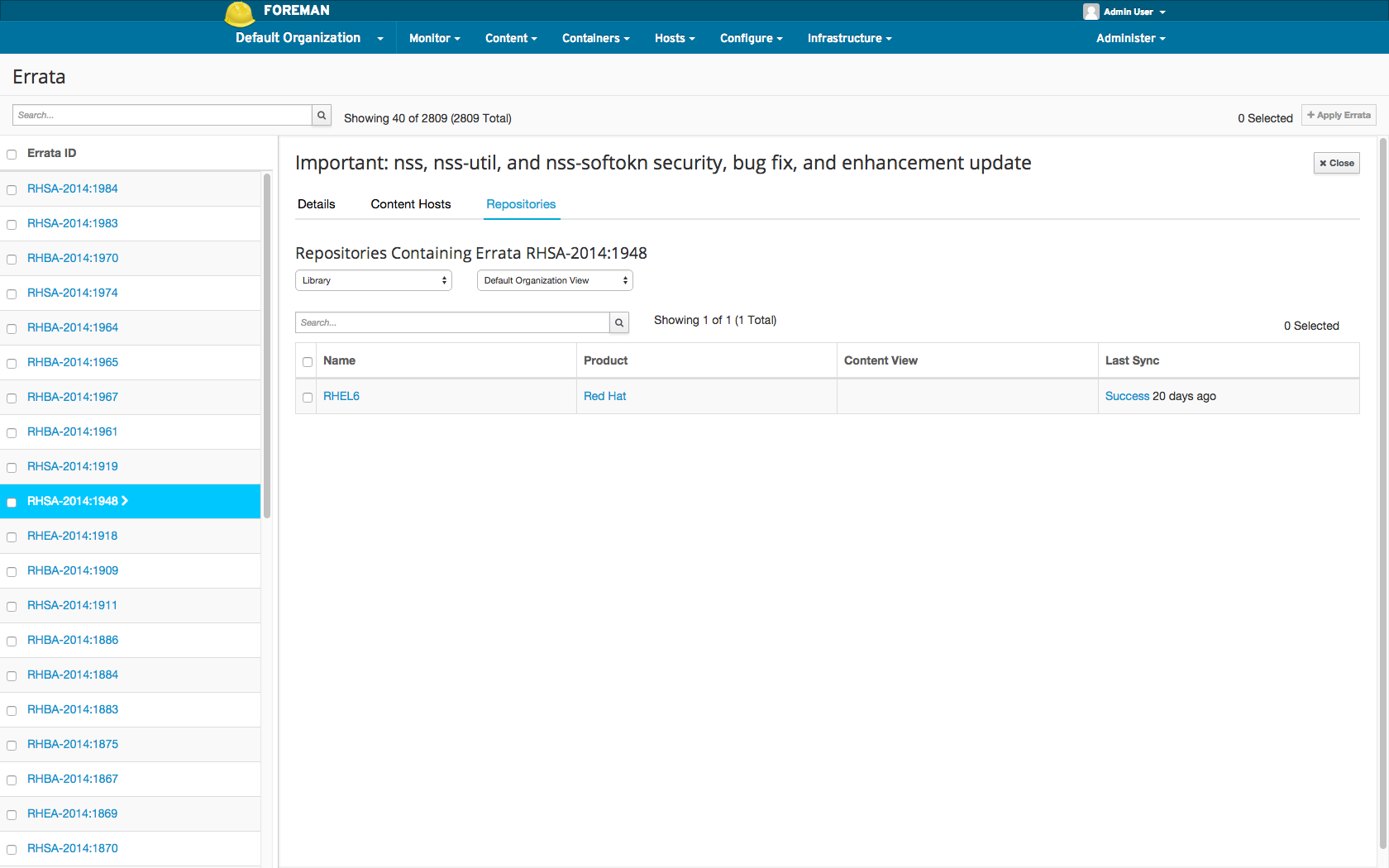Image resolution: width=1389 pixels, height=868 pixels.
Task: Open the Default Organization View dropdown
Action: click(555, 281)
